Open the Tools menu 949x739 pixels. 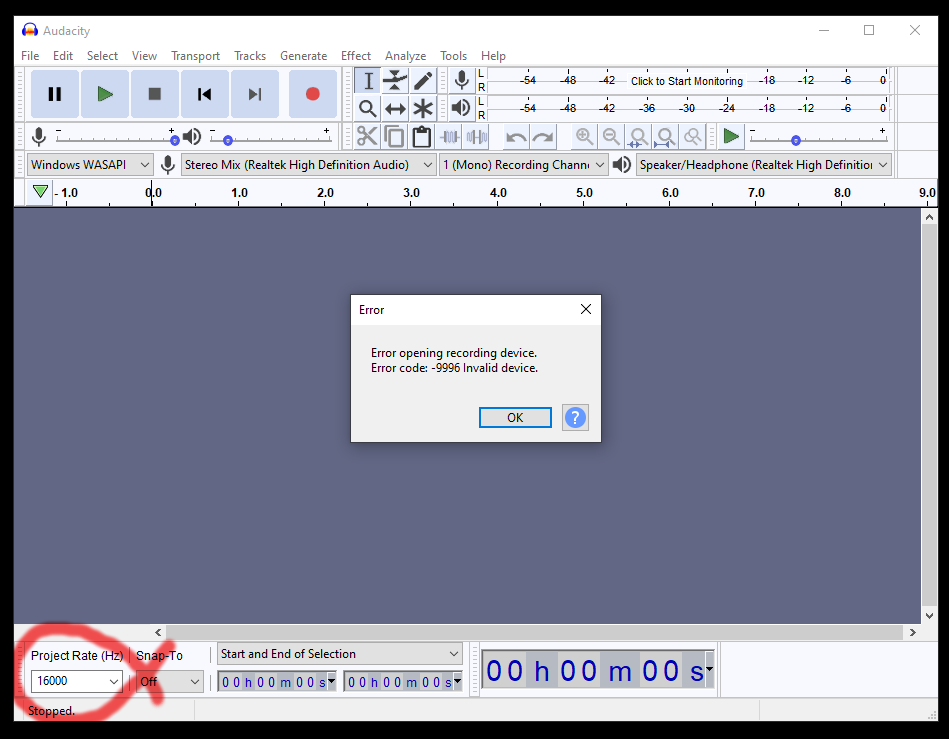click(x=453, y=56)
